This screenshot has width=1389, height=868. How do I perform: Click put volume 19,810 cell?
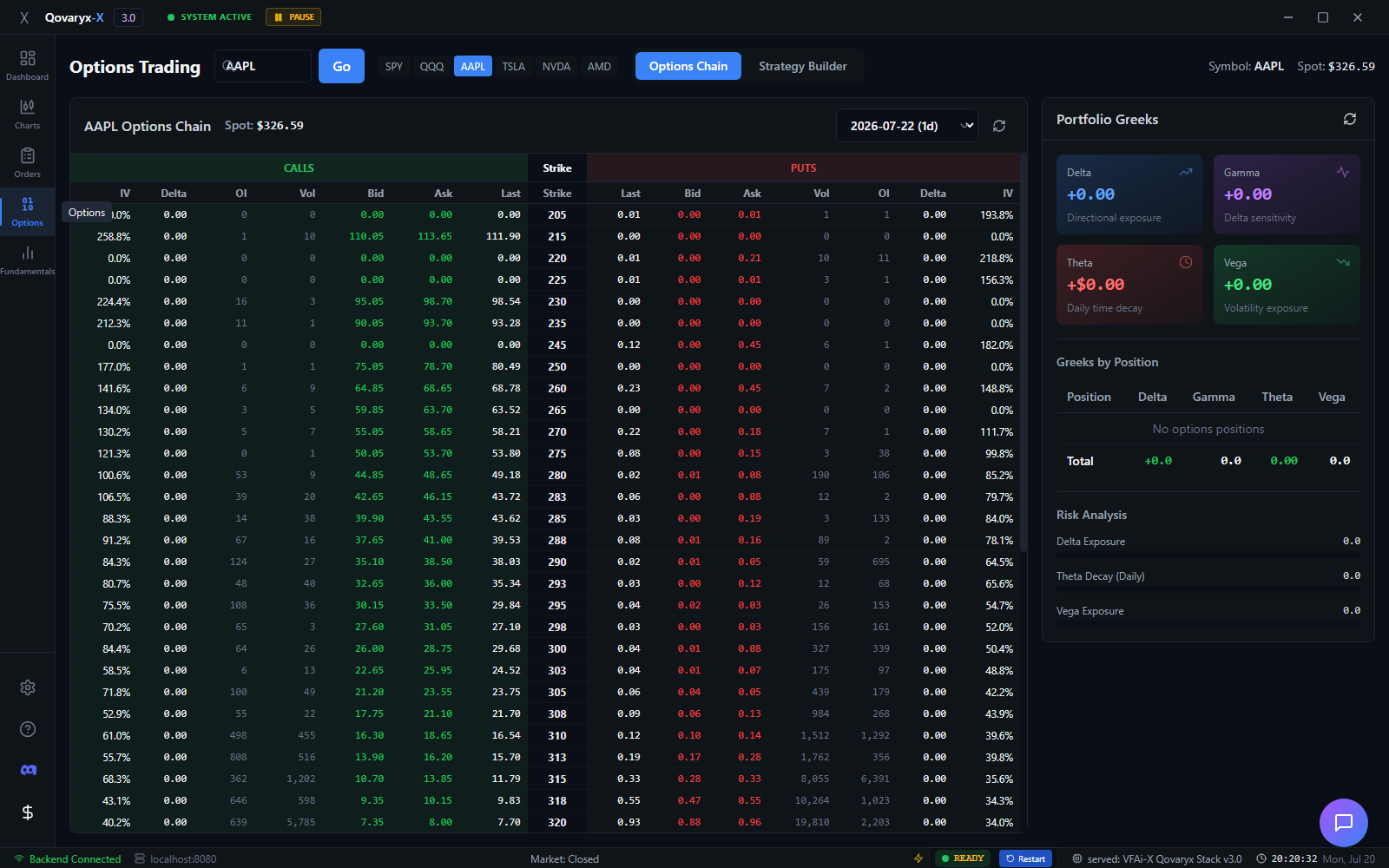[x=812, y=822]
